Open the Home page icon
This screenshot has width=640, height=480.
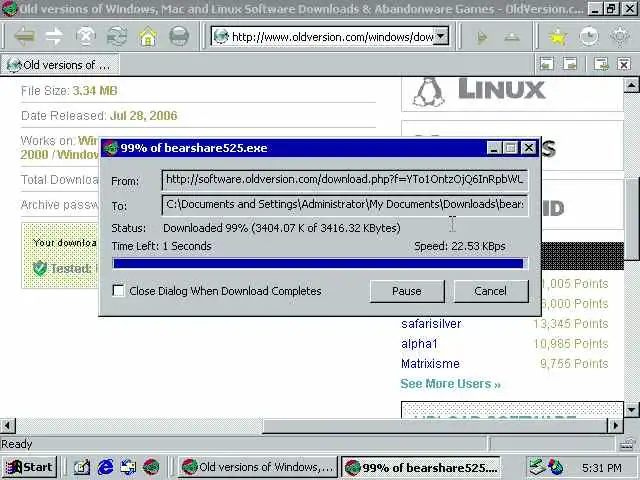tap(148, 37)
